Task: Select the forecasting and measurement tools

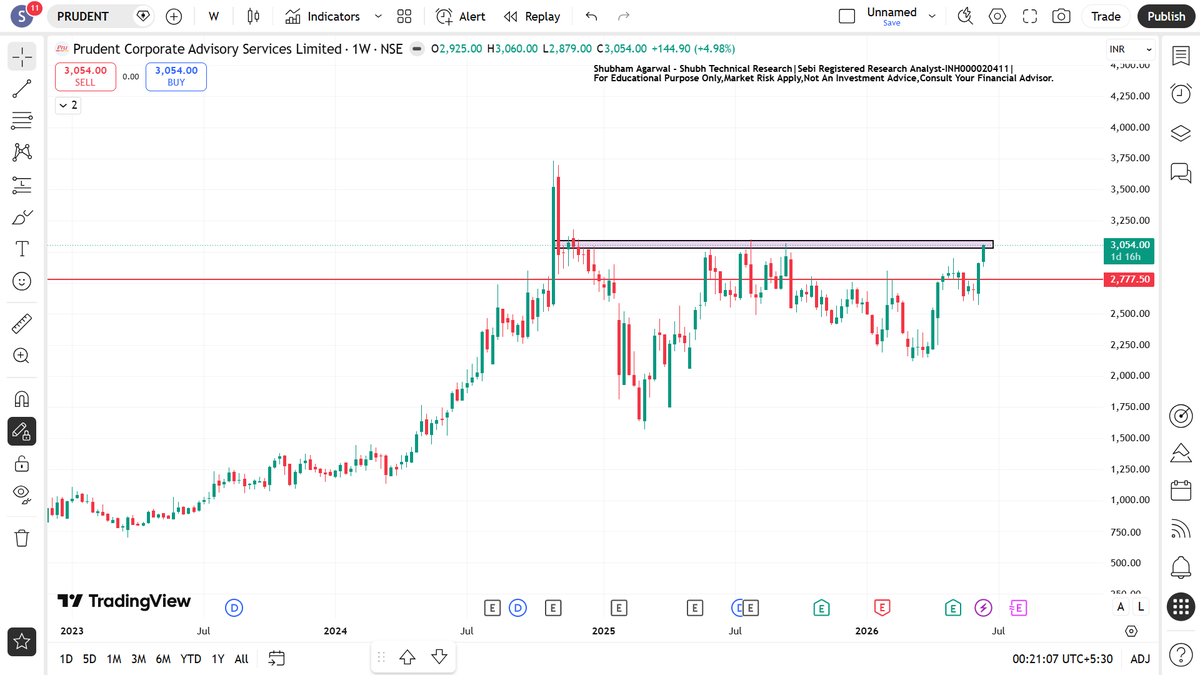Action: 22,185
